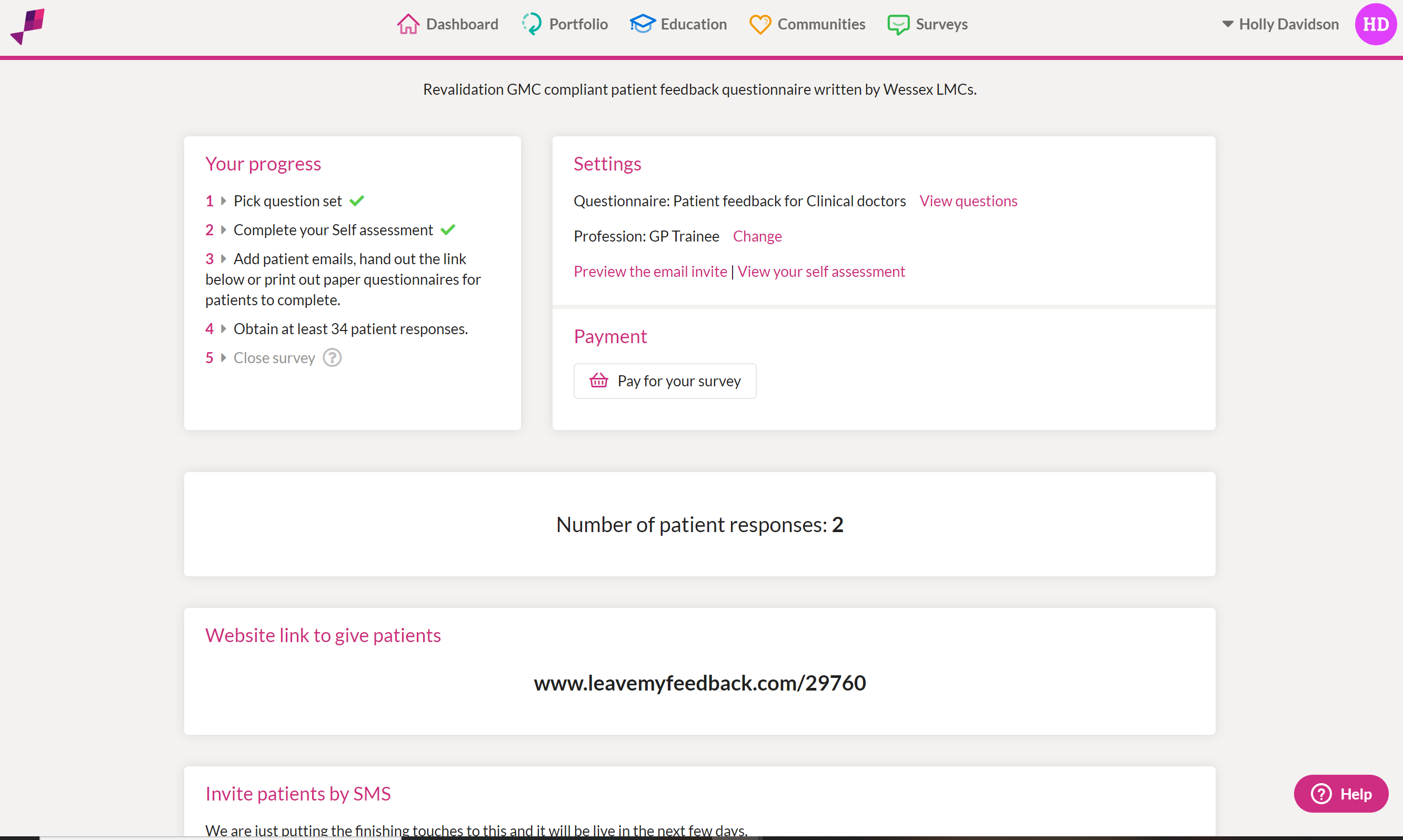Click Number of patient responses text

tap(699, 525)
